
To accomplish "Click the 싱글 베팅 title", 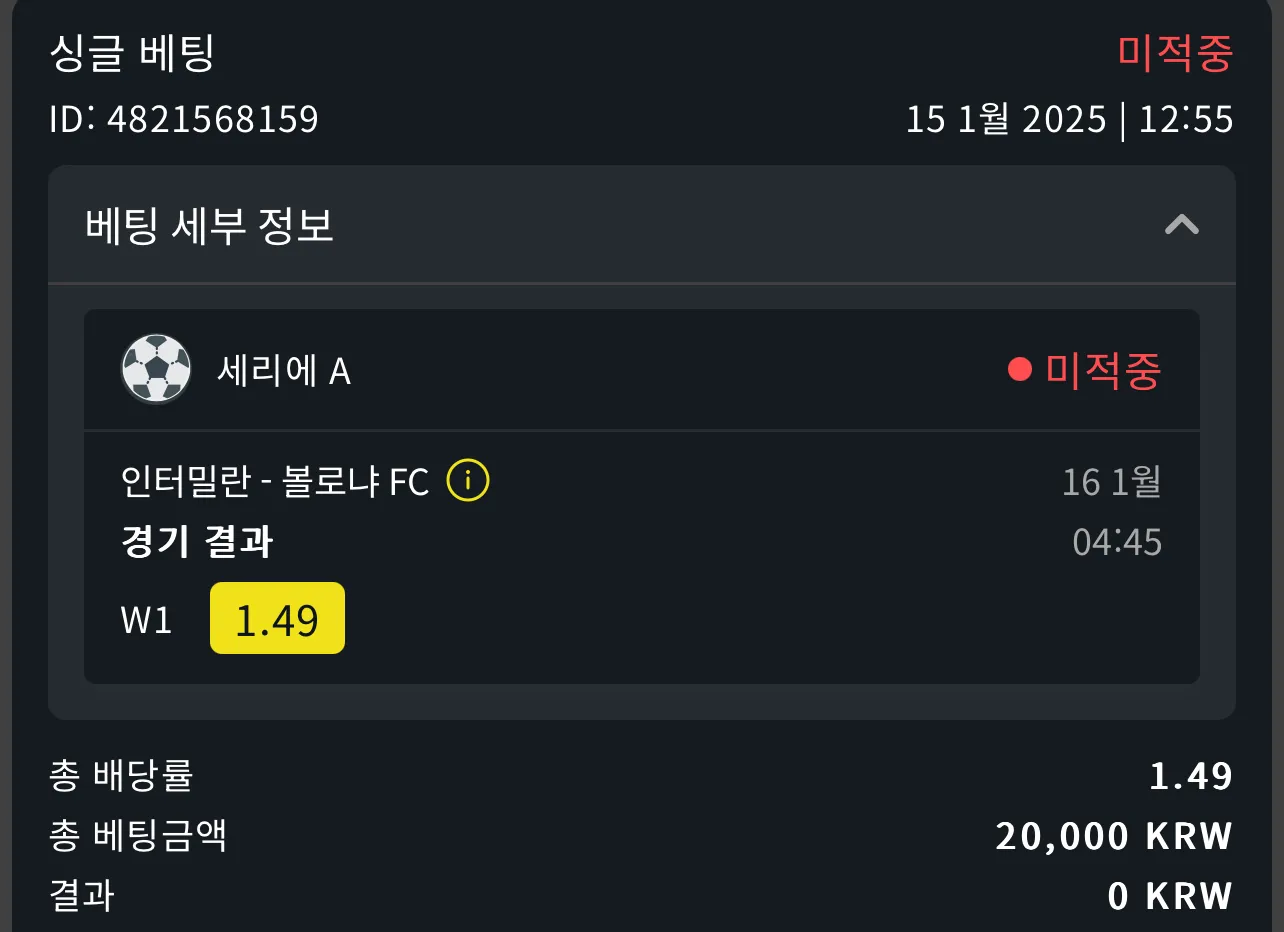I will pos(132,52).
